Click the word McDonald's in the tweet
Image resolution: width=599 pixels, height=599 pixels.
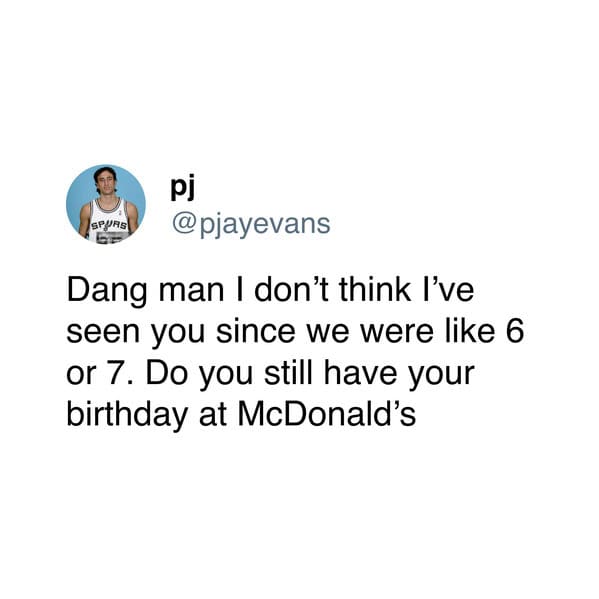(x=327, y=414)
